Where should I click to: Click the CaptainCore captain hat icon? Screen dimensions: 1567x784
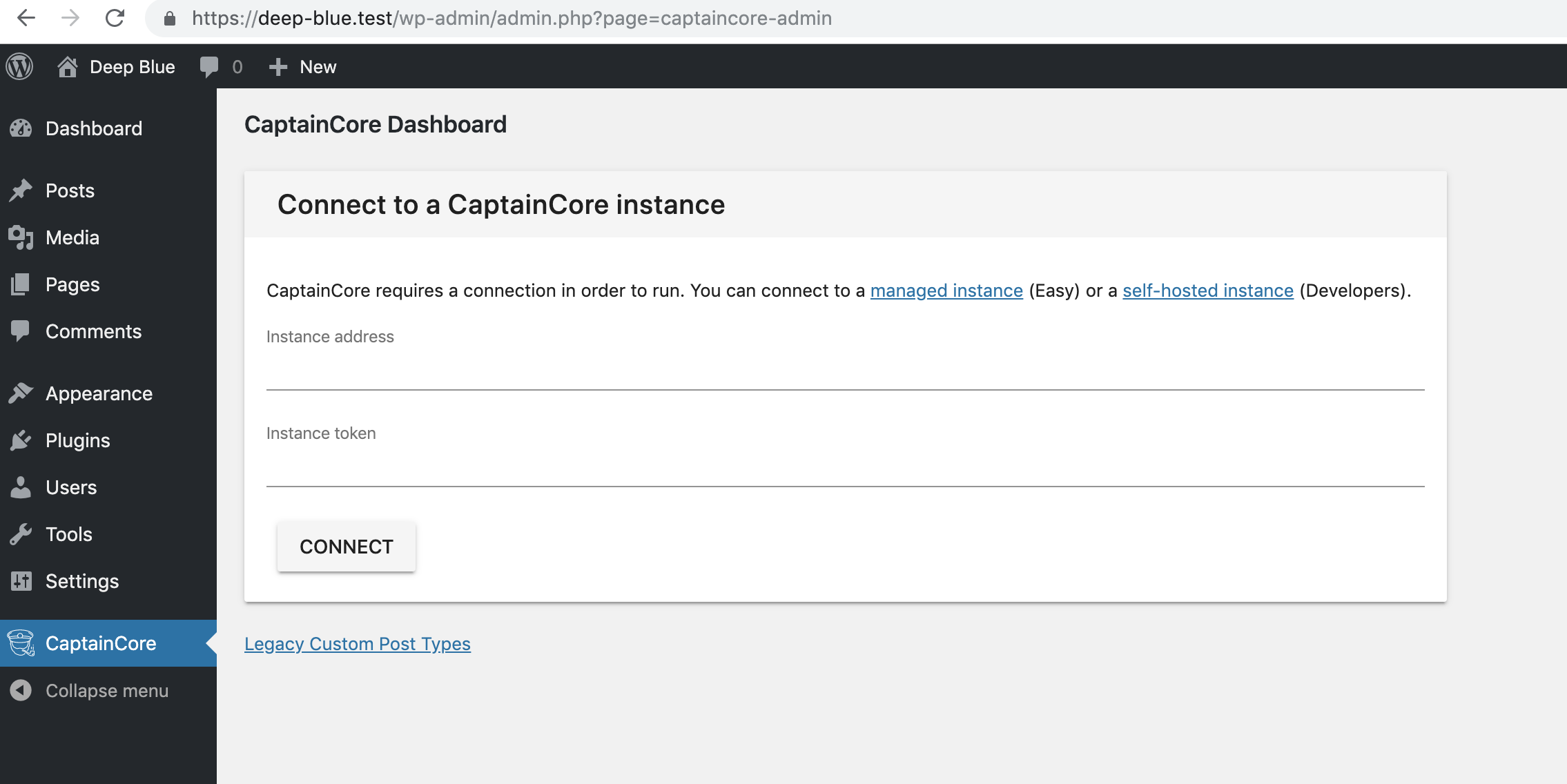pyautogui.click(x=21, y=643)
